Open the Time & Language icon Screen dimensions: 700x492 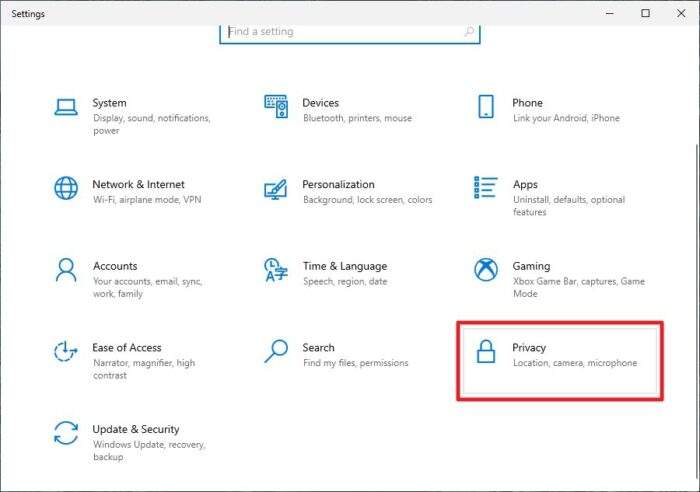276,270
